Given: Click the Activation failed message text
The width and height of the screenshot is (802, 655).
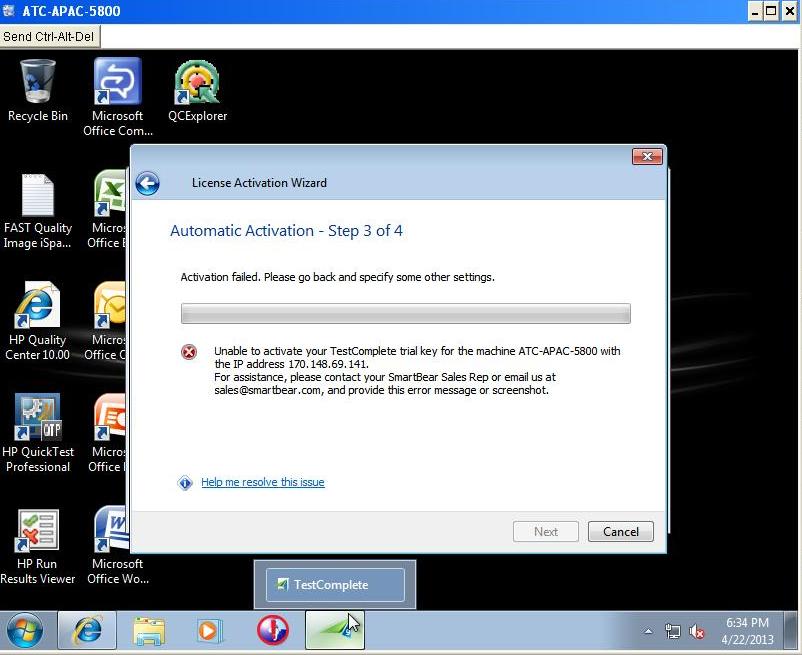Looking at the screenshot, I should click(338, 277).
